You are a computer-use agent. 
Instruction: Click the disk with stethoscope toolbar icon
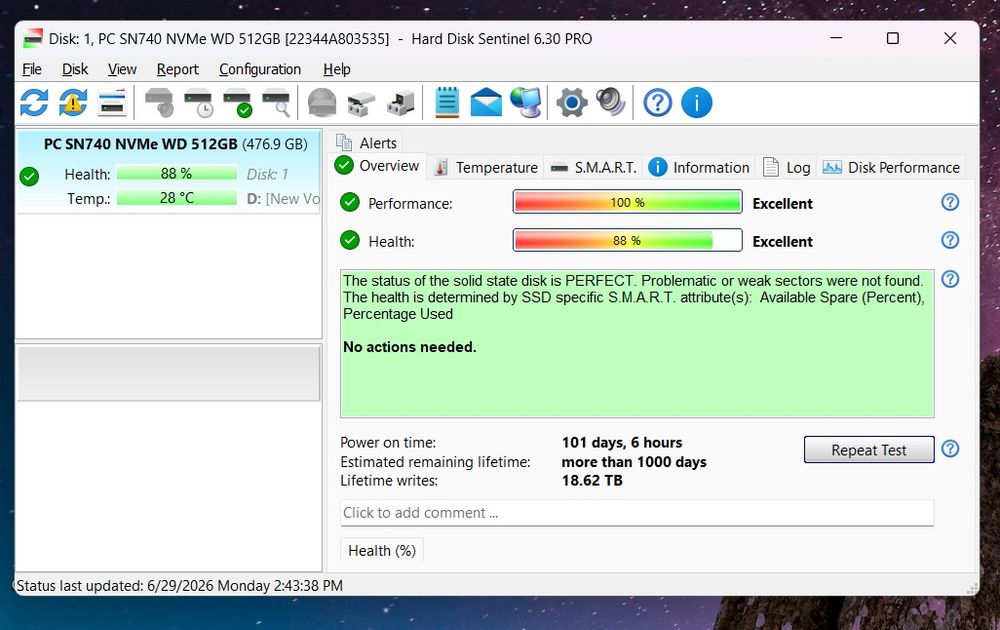(159, 103)
